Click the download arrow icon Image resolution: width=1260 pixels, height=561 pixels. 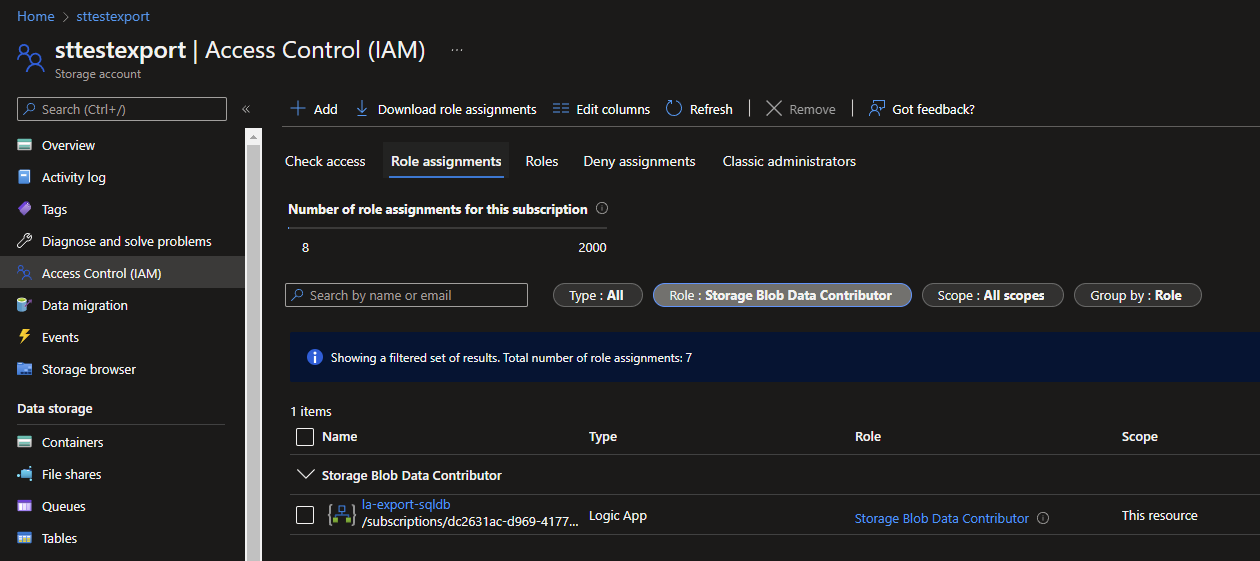click(362, 108)
